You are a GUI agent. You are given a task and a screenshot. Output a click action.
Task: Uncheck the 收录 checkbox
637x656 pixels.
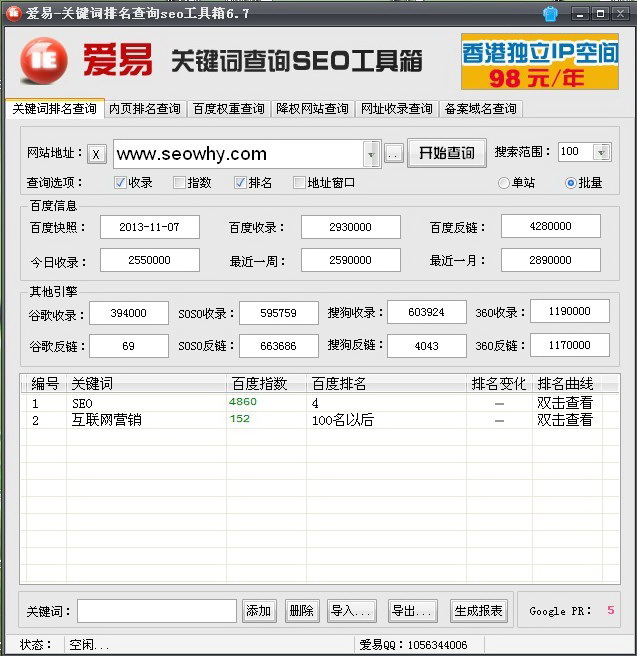pyautogui.click(x=120, y=182)
